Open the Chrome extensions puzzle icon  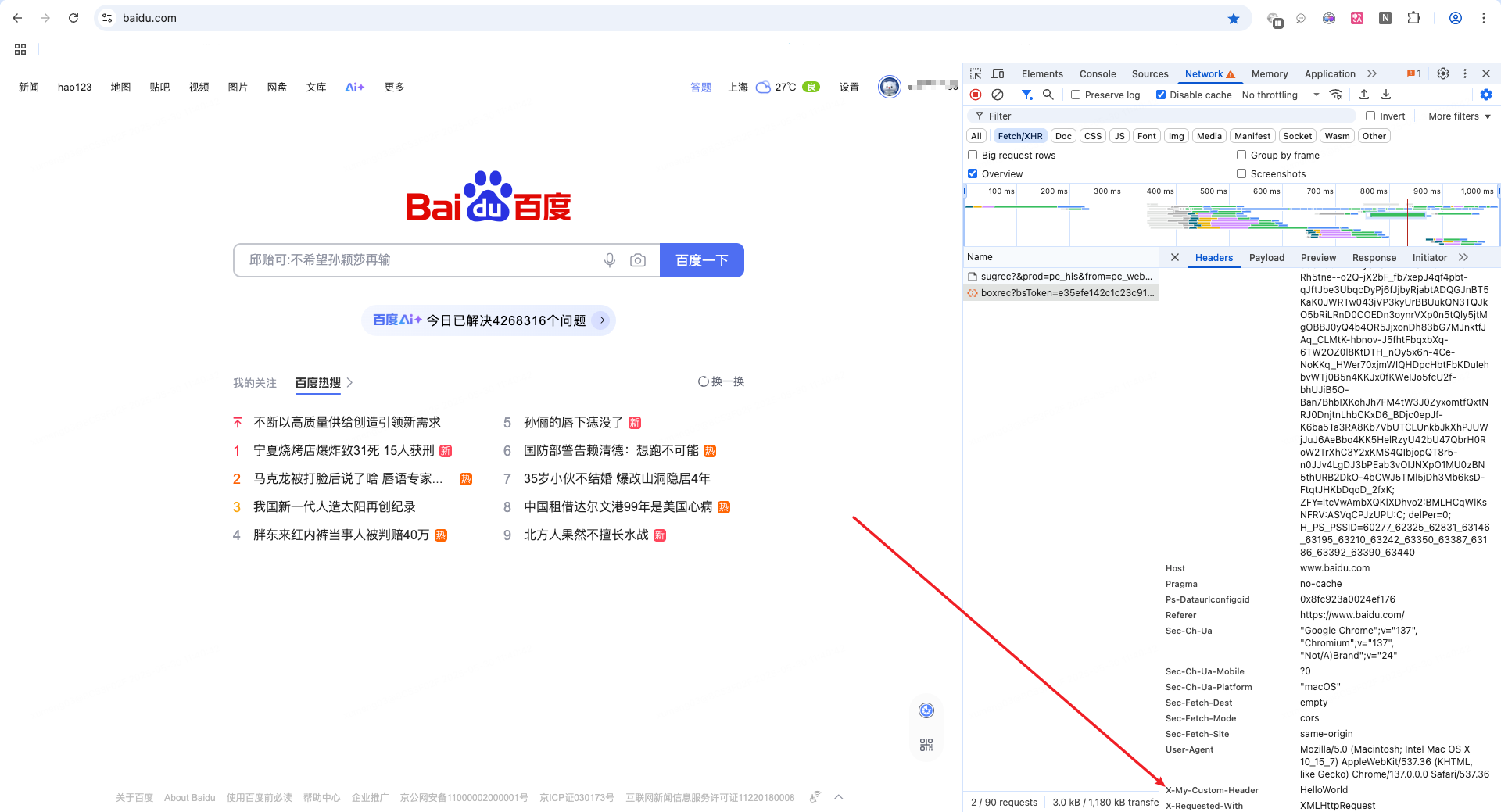coord(1413,18)
